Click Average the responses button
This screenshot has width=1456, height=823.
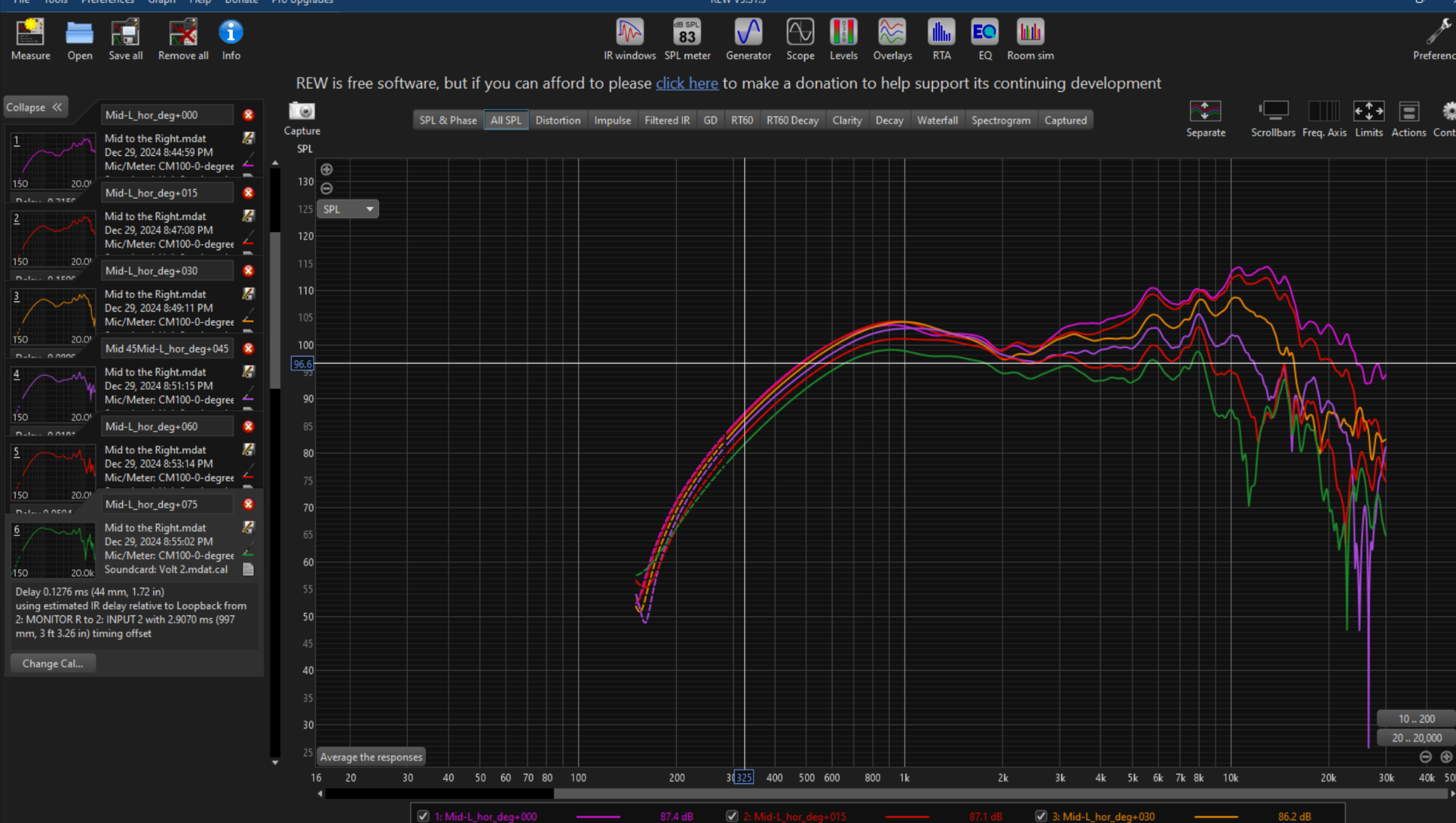(x=371, y=757)
